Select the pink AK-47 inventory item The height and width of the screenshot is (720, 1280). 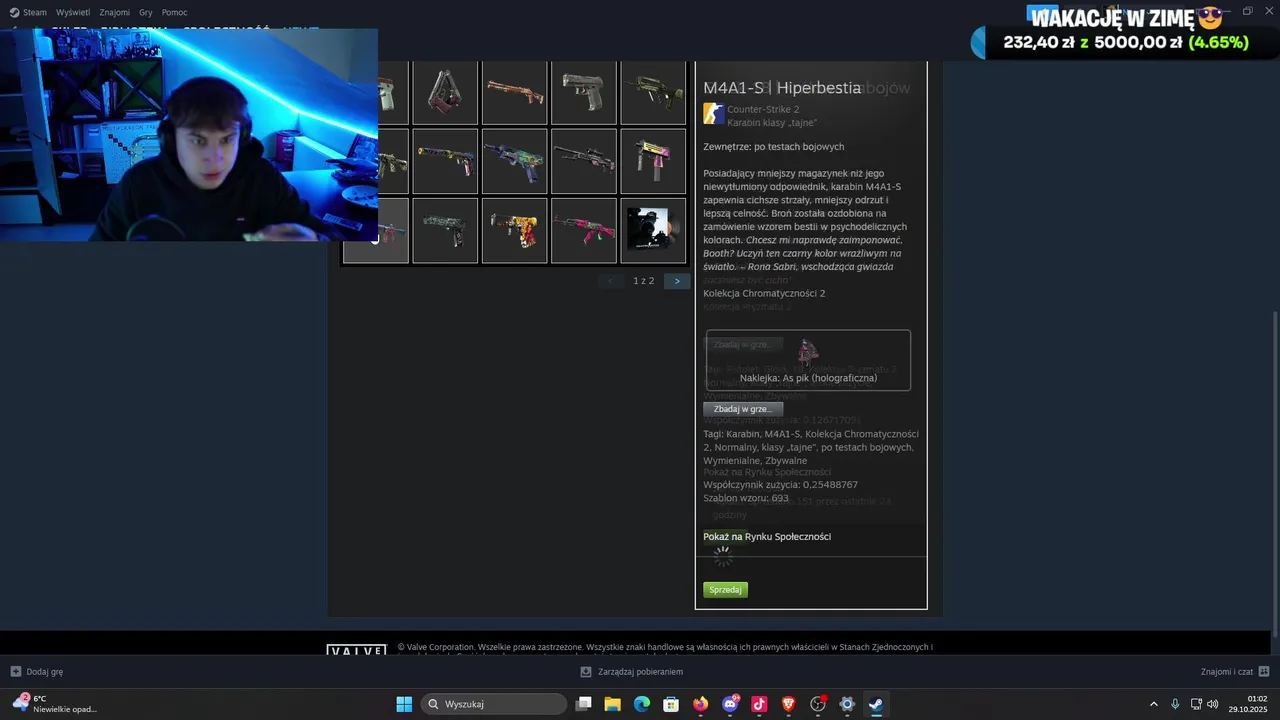pos(584,230)
